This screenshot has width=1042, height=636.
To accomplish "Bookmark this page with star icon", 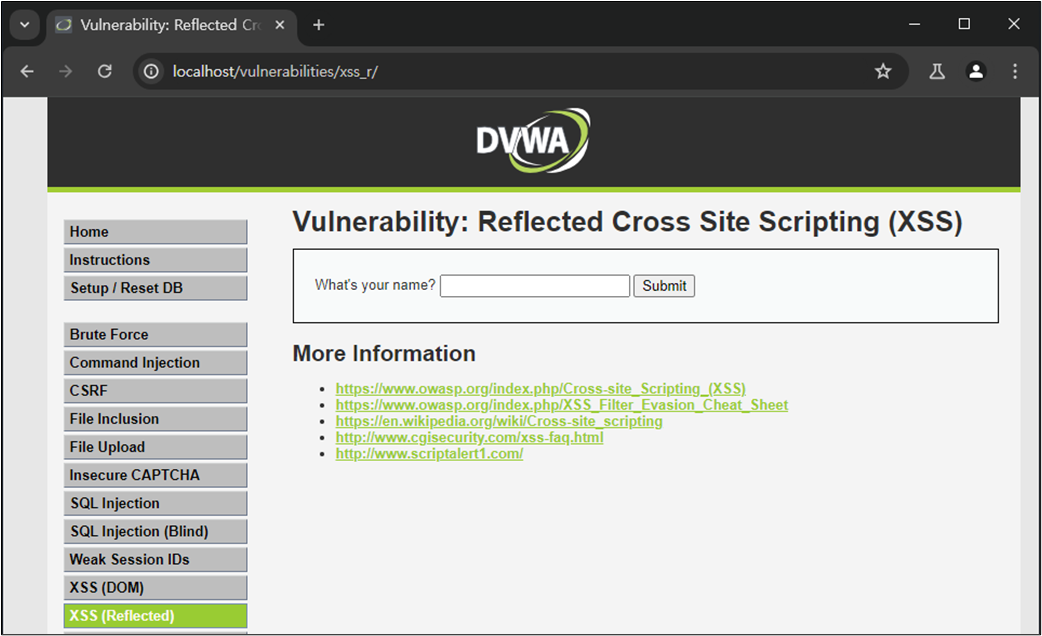I will pyautogui.click(x=883, y=71).
